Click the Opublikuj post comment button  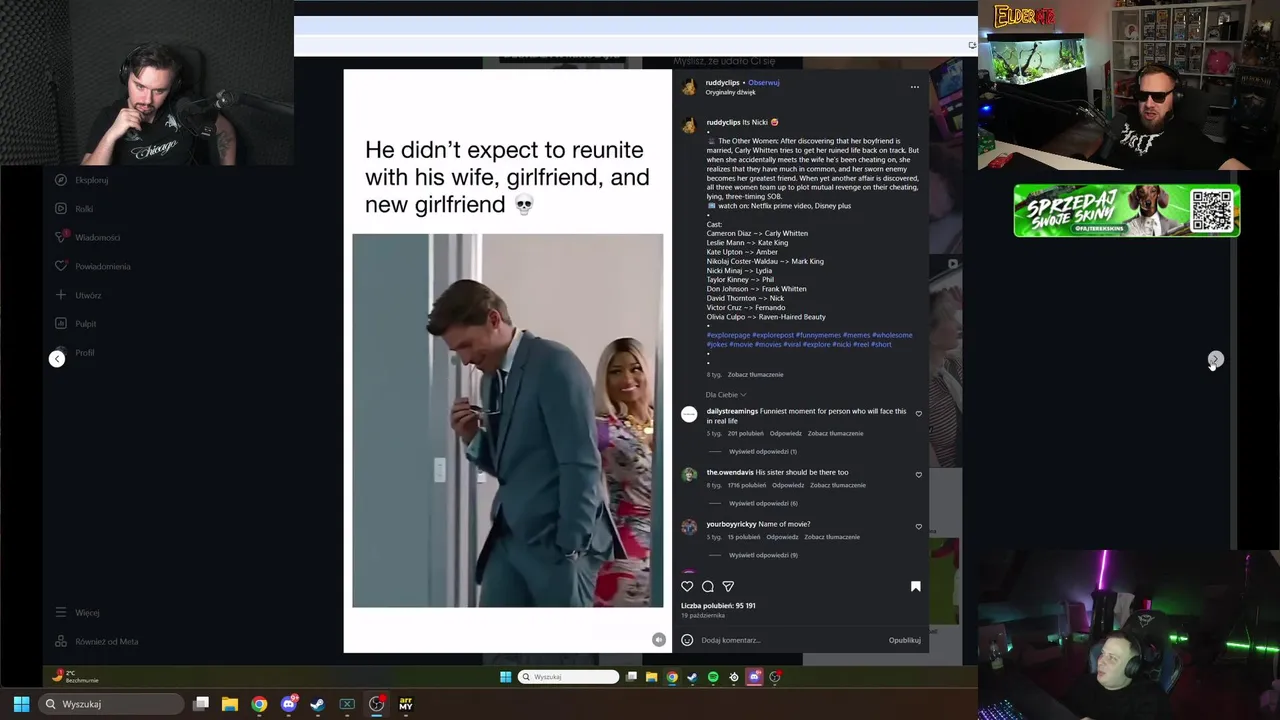tap(905, 640)
